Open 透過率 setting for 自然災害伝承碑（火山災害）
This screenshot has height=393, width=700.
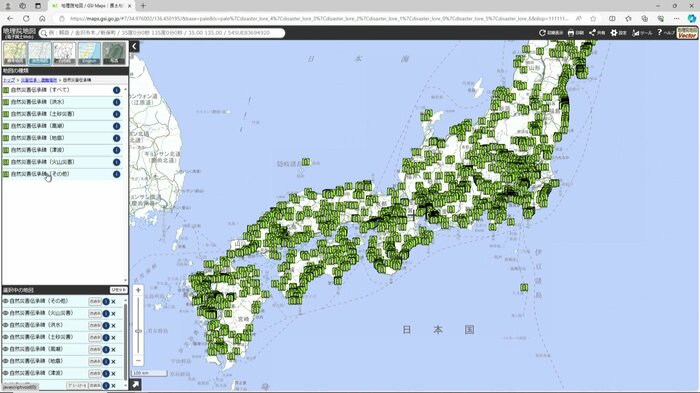tap(95, 314)
